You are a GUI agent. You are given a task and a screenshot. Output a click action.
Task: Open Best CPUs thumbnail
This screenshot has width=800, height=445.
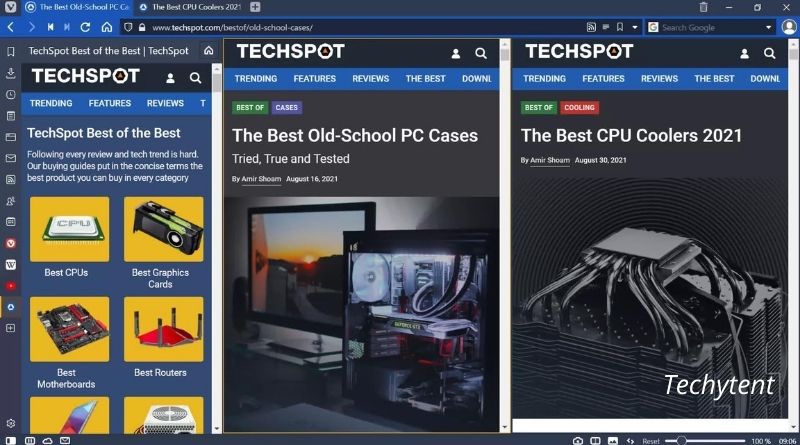pos(69,229)
